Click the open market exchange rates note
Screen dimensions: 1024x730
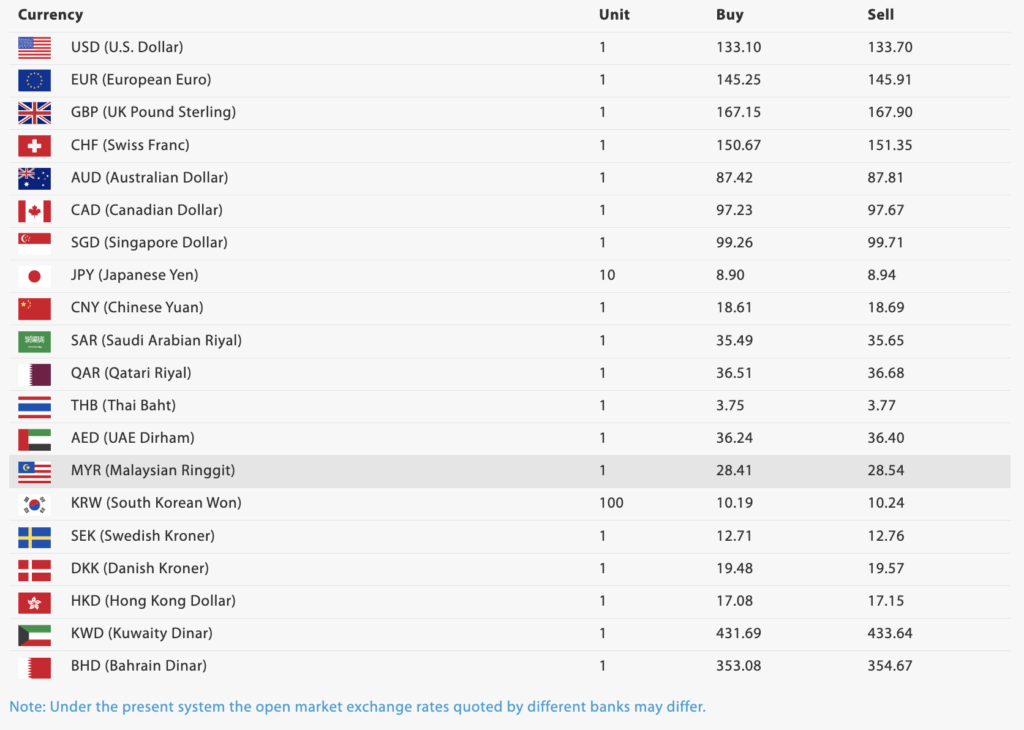[357, 707]
